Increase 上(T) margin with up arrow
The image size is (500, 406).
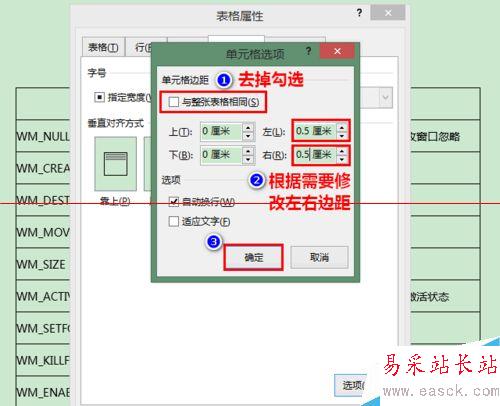[248, 127]
